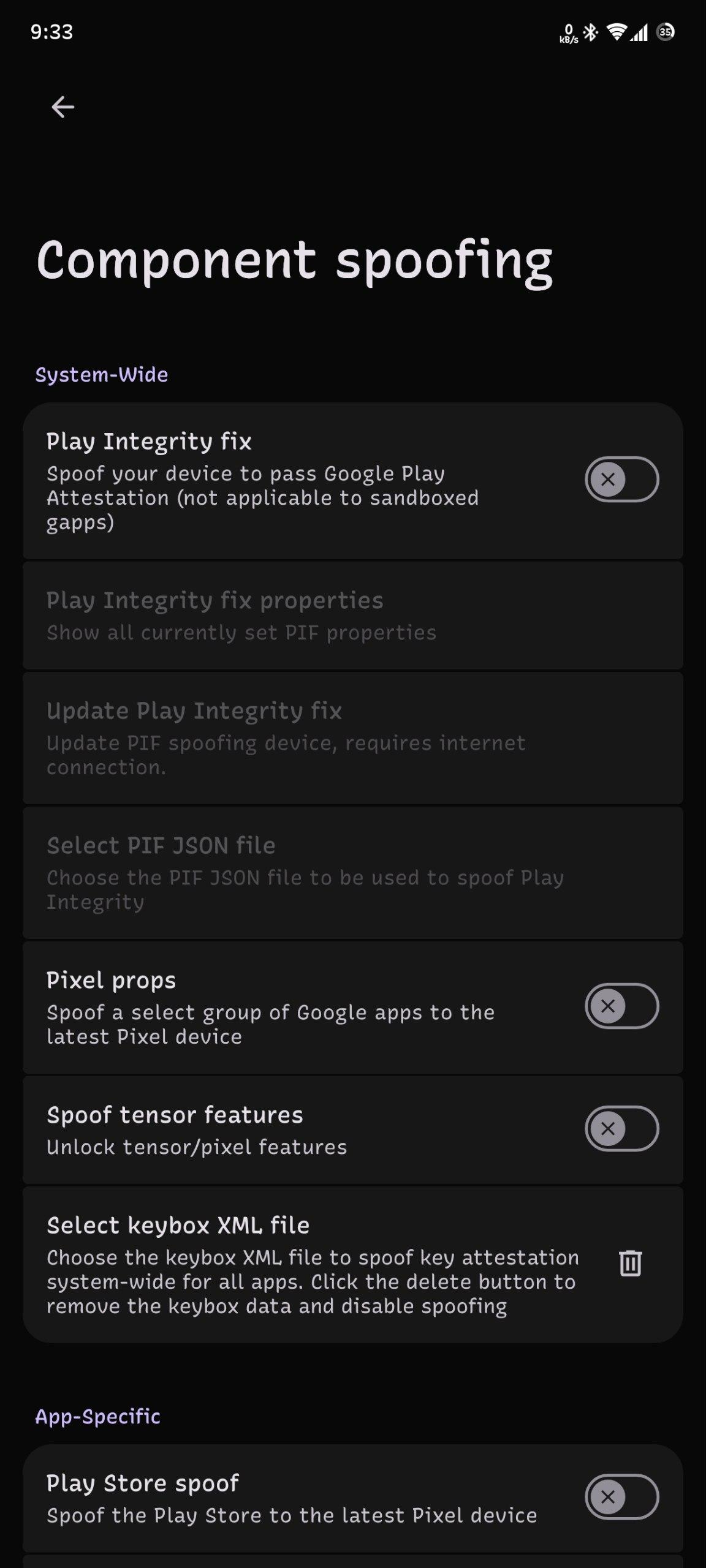Open Select keybox XML file option

pyautogui.click(x=353, y=1265)
